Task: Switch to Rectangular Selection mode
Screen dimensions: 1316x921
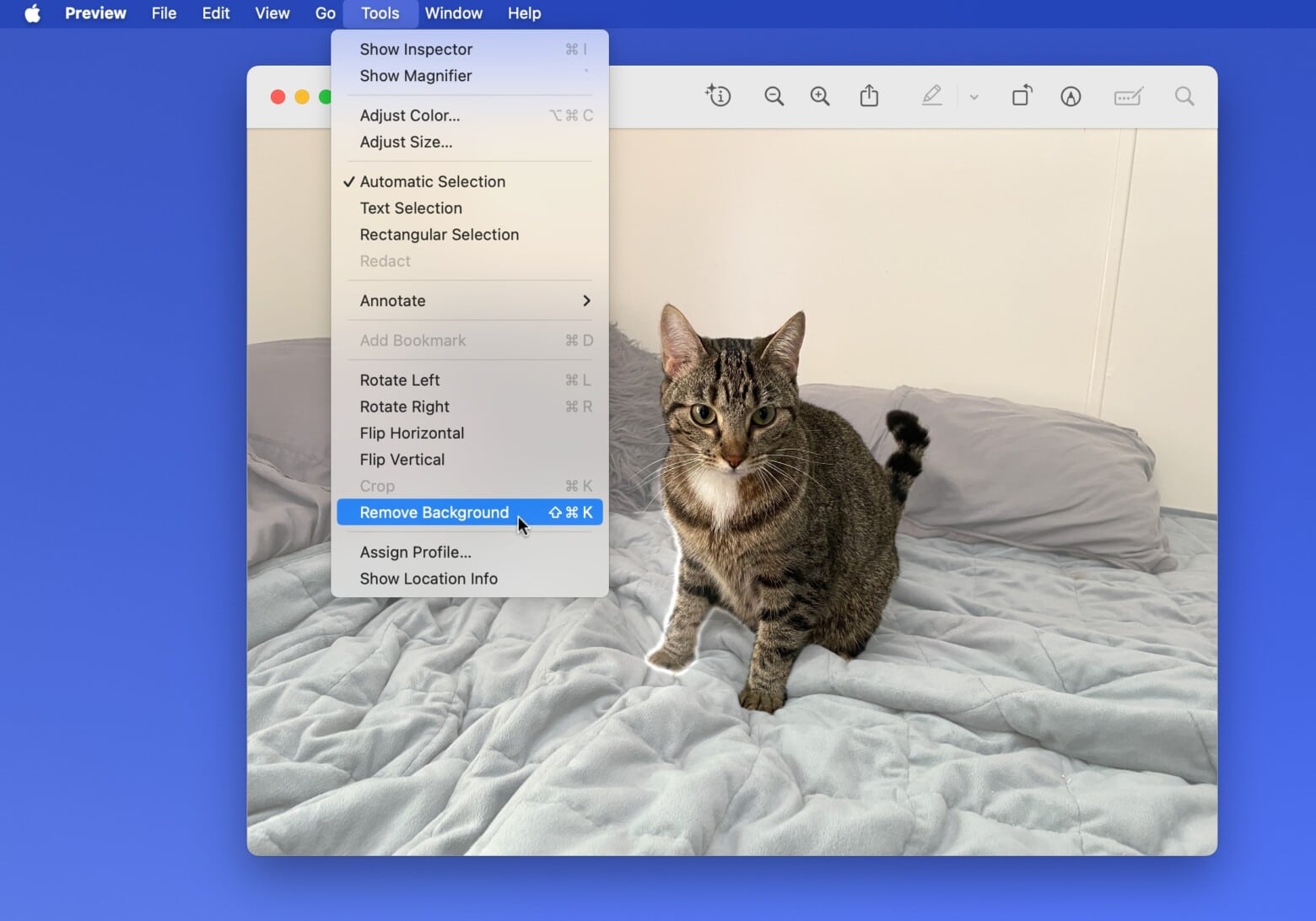Action: (439, 234)
